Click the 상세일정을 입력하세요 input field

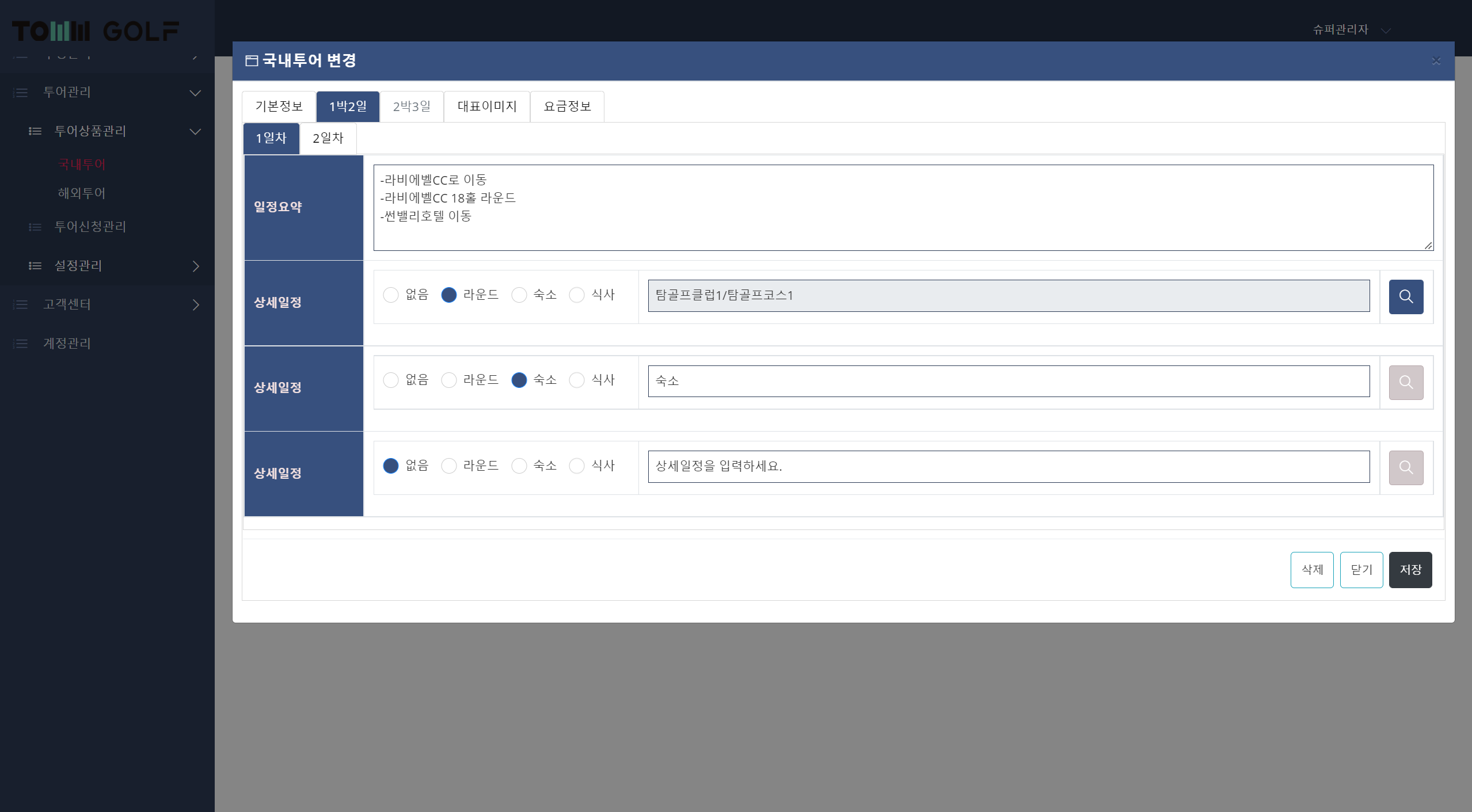[1008, 467]
